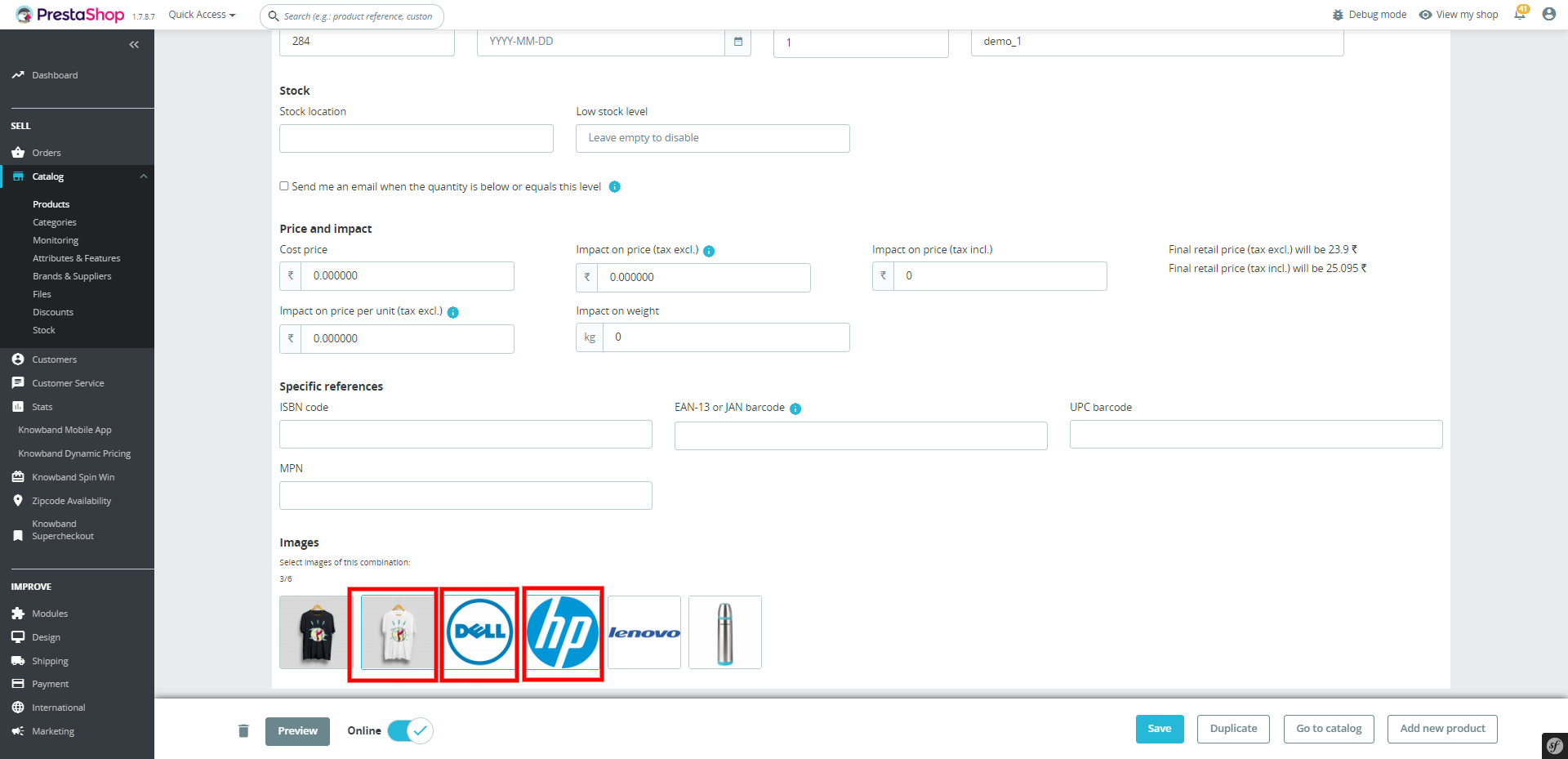Click the PrestaShop logo
The image size is (1568, 759).
pos(70,15)
